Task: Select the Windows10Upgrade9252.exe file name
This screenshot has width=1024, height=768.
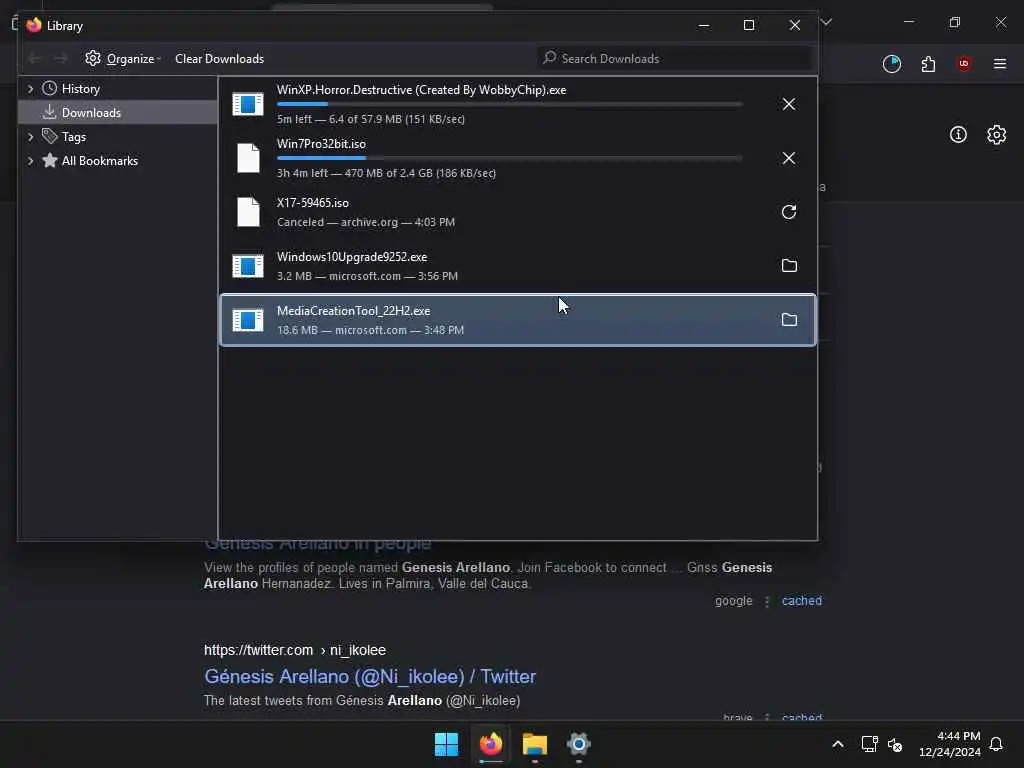Action: (352, 257)
